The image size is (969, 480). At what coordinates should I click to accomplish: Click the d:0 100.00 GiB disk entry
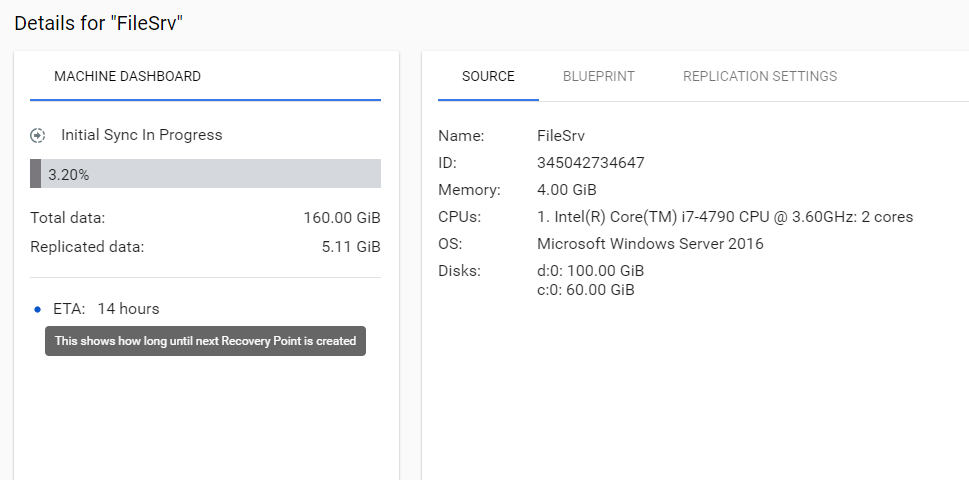pos(590,271)
